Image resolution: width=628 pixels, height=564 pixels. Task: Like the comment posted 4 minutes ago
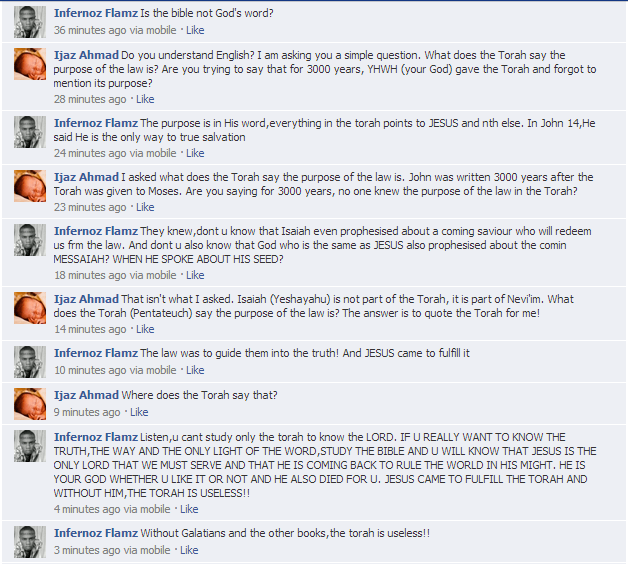tap(189, 510)
